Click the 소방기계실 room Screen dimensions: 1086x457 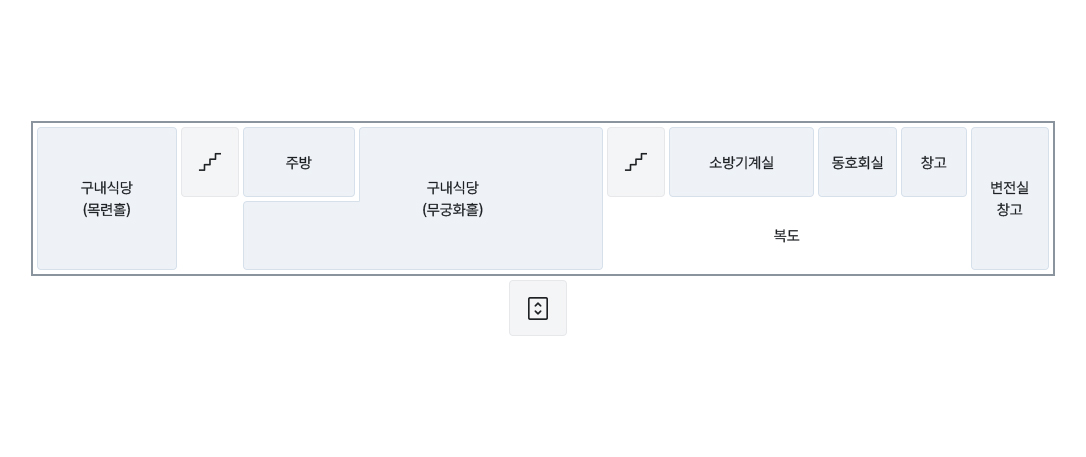click(x=741, y=162)
